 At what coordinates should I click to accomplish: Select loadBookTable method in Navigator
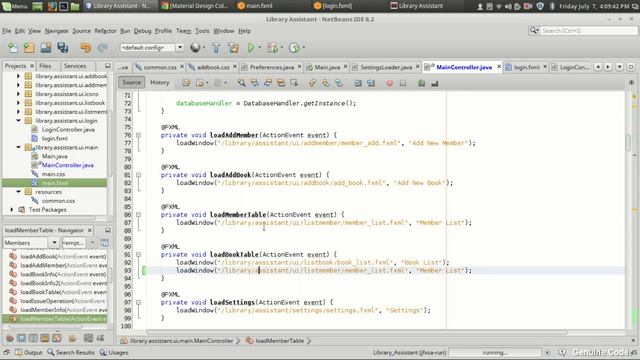coord(63,292)
